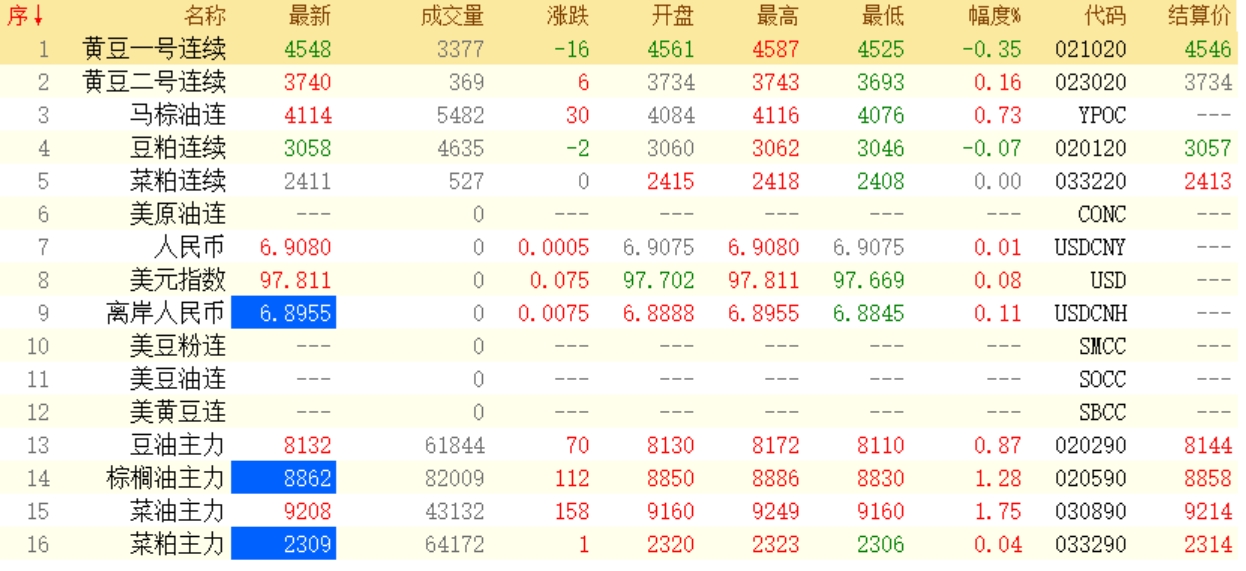Click the 代码 column header

point(1104,16)
